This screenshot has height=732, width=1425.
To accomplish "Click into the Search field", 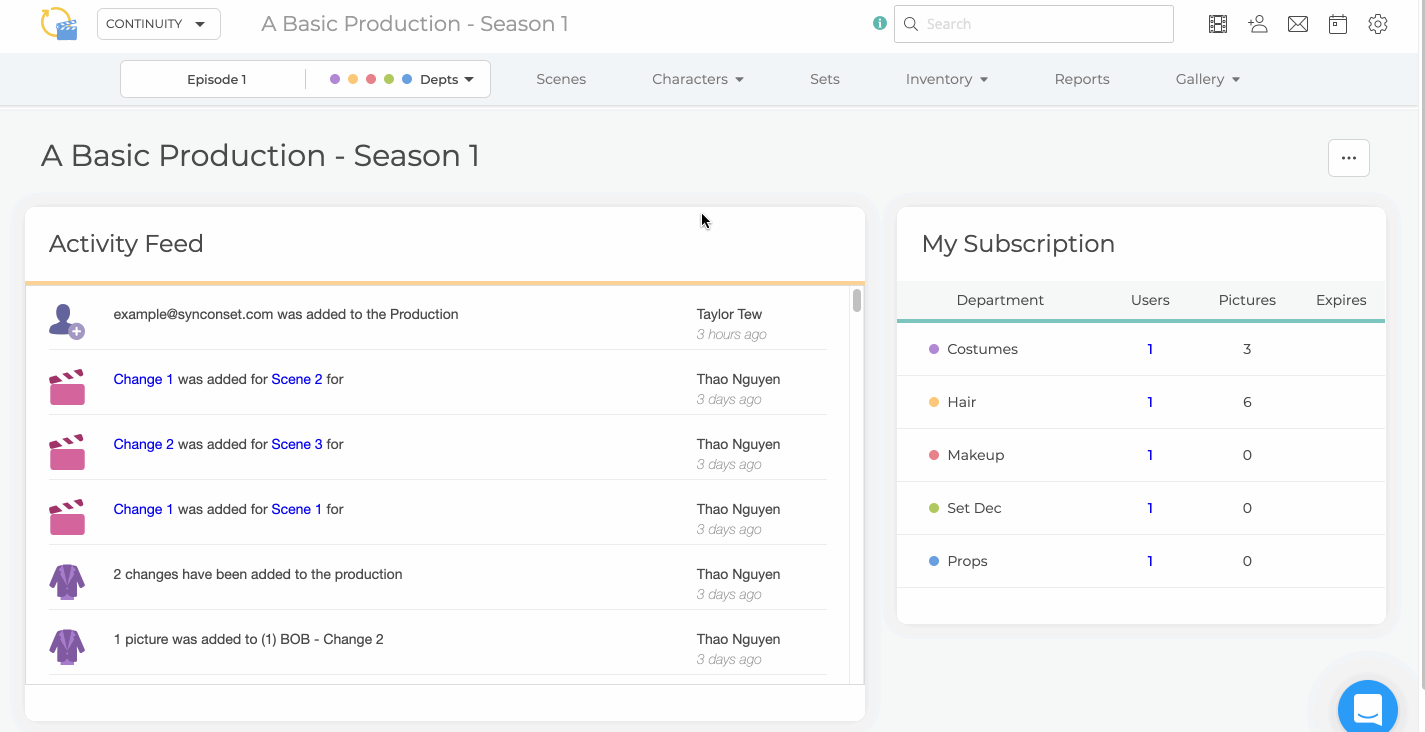I will [x=1033, y=24].
